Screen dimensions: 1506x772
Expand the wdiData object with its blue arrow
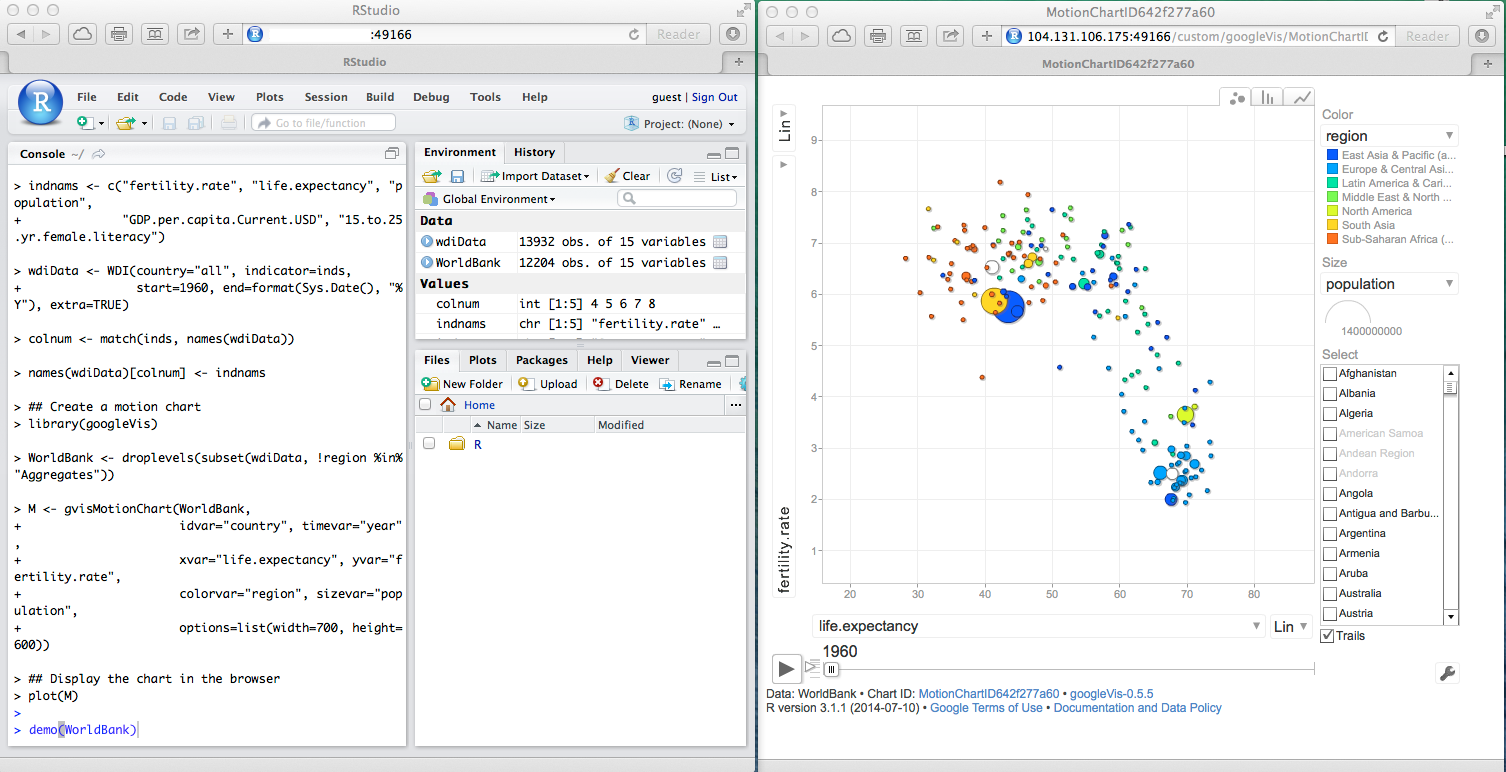(x=427, y=241)
